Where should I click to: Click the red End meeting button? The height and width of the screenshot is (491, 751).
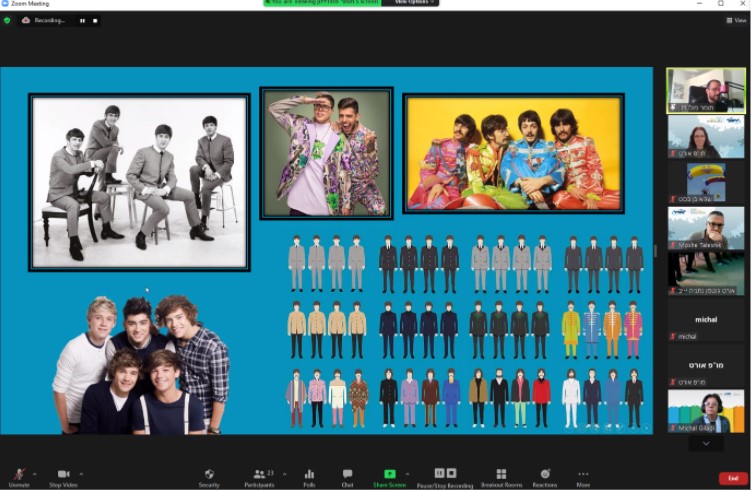(x=733, y=478)
